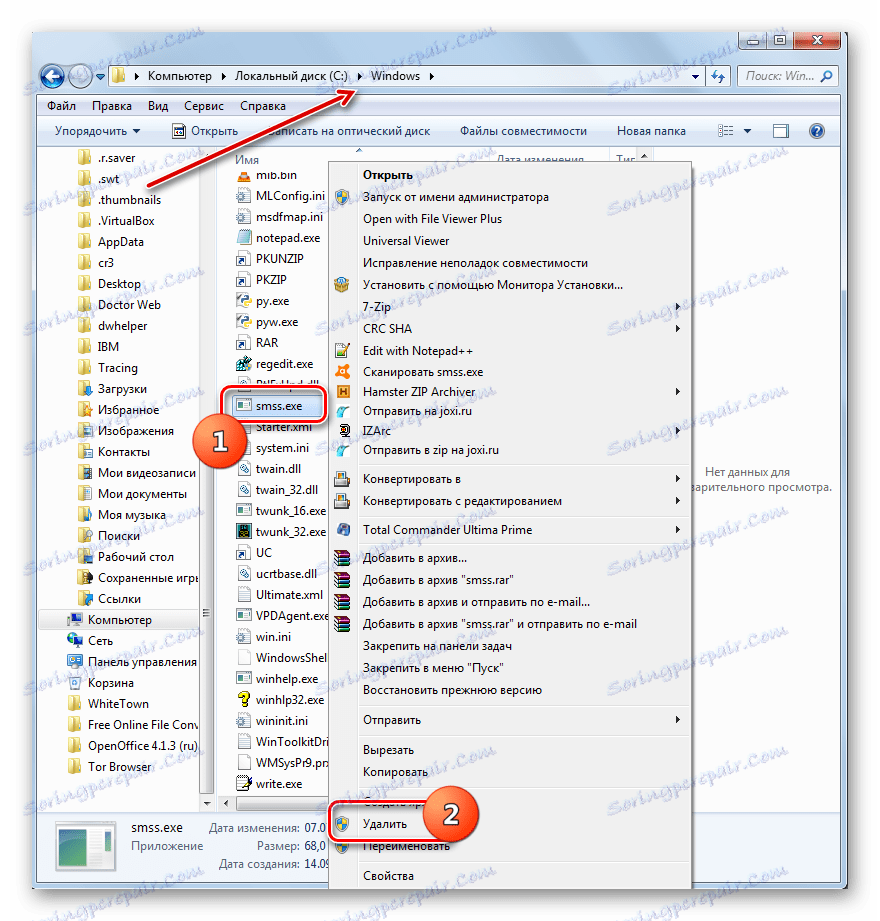The image size is (880, 921).
Task: Click Локальный диск (C:) in breadcrumb
Action: [x=291, y=76]
